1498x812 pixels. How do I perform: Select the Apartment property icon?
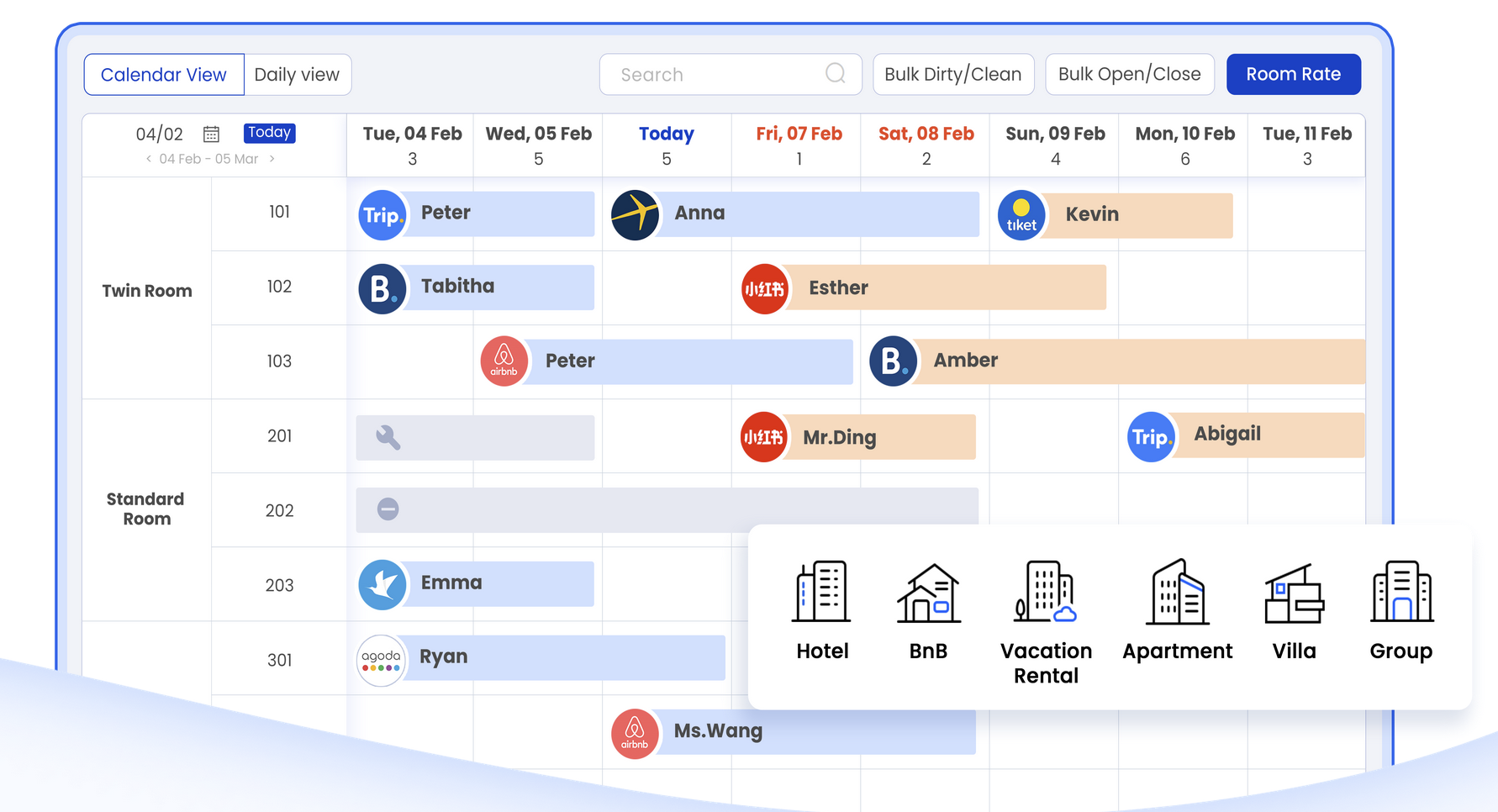click(x=1177, y=592)
